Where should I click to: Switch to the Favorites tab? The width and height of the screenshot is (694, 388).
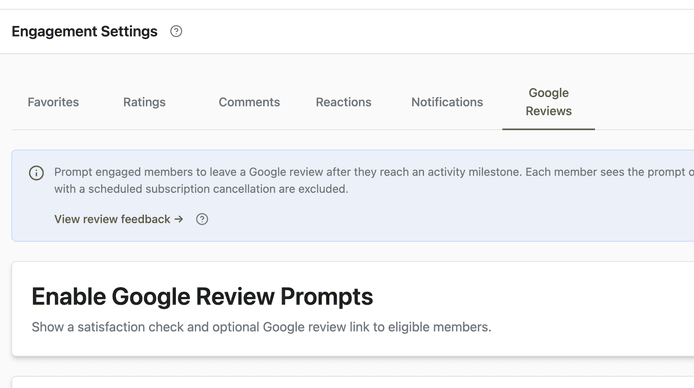53,102
